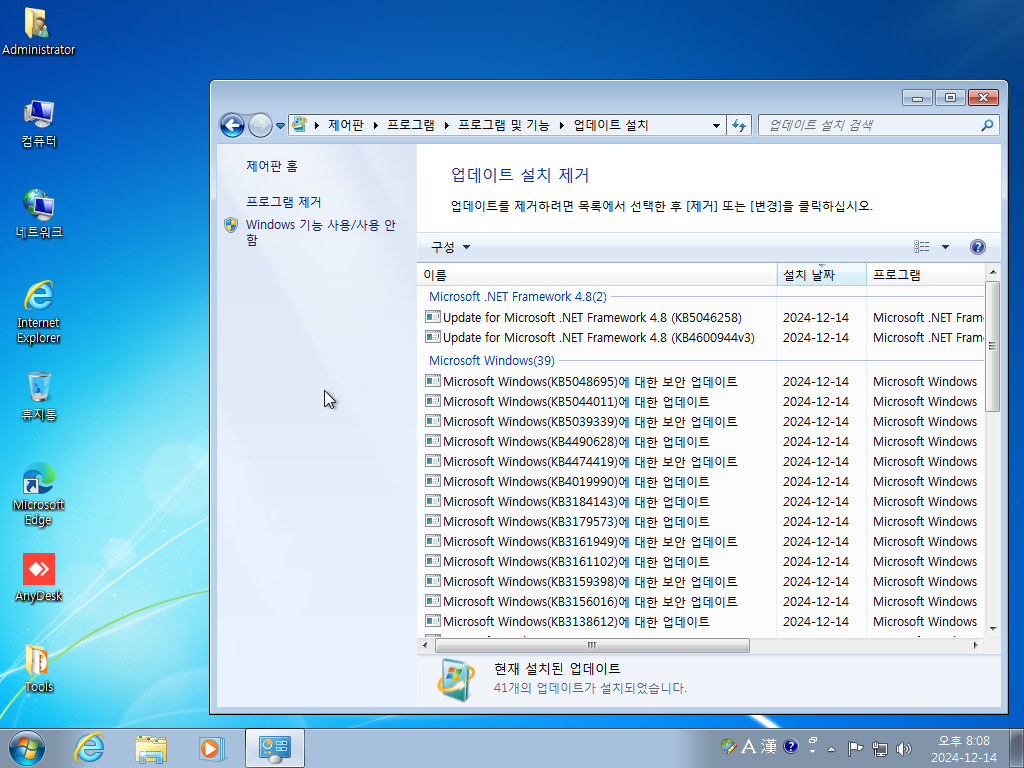This screenshot has width=1024, height=768.
Task: Click the horizontal scrollbar right arrow
Action: pyautogui.click(x=976, y=645)
